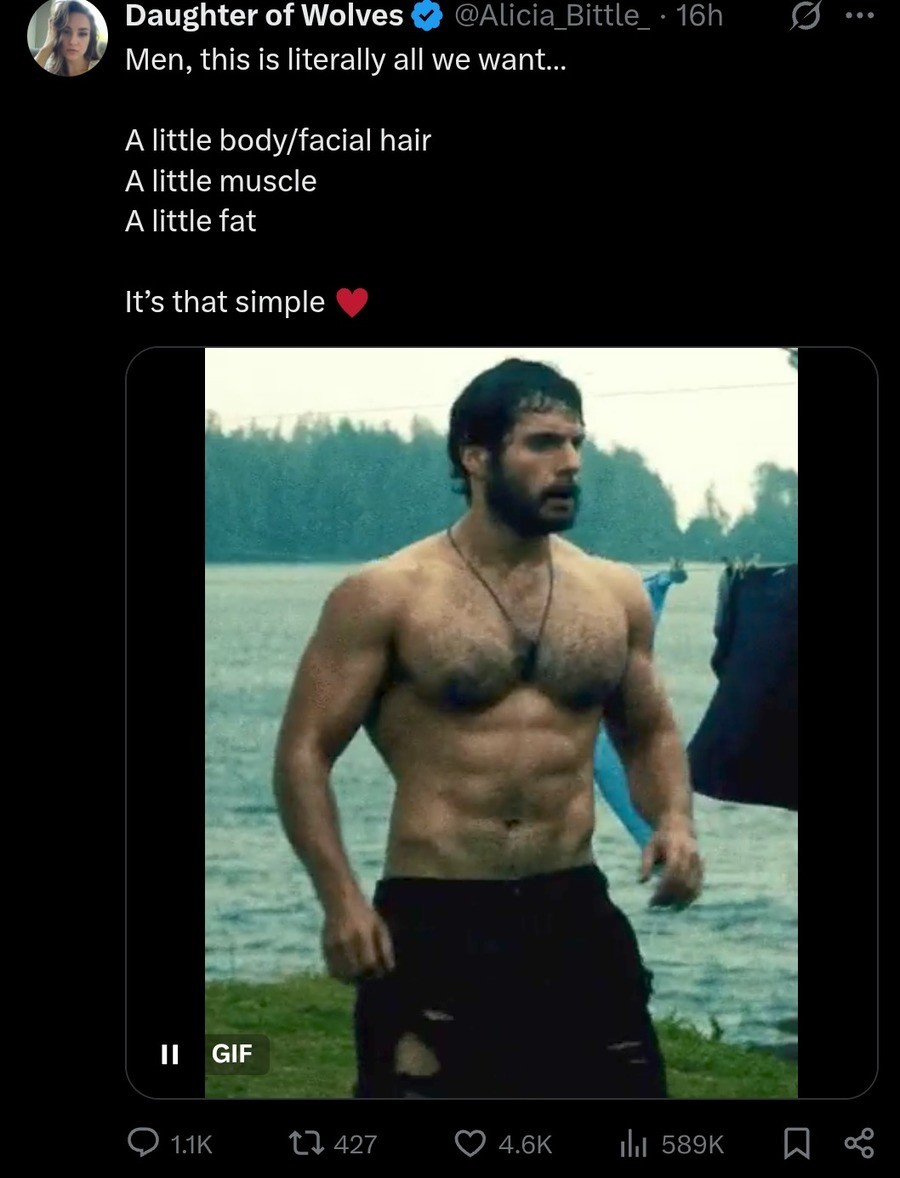Open the GIF media in full view
The image size is (900, 1178).
pyautogui.click(x=501, y=723)
